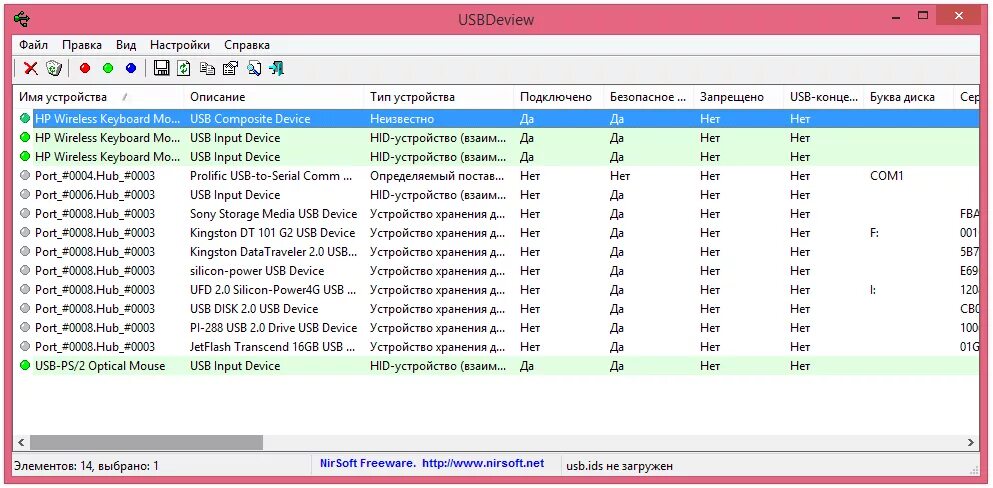Click the scrollbar right arrow
Screen dimensions: 993x488
pos(971,442)
